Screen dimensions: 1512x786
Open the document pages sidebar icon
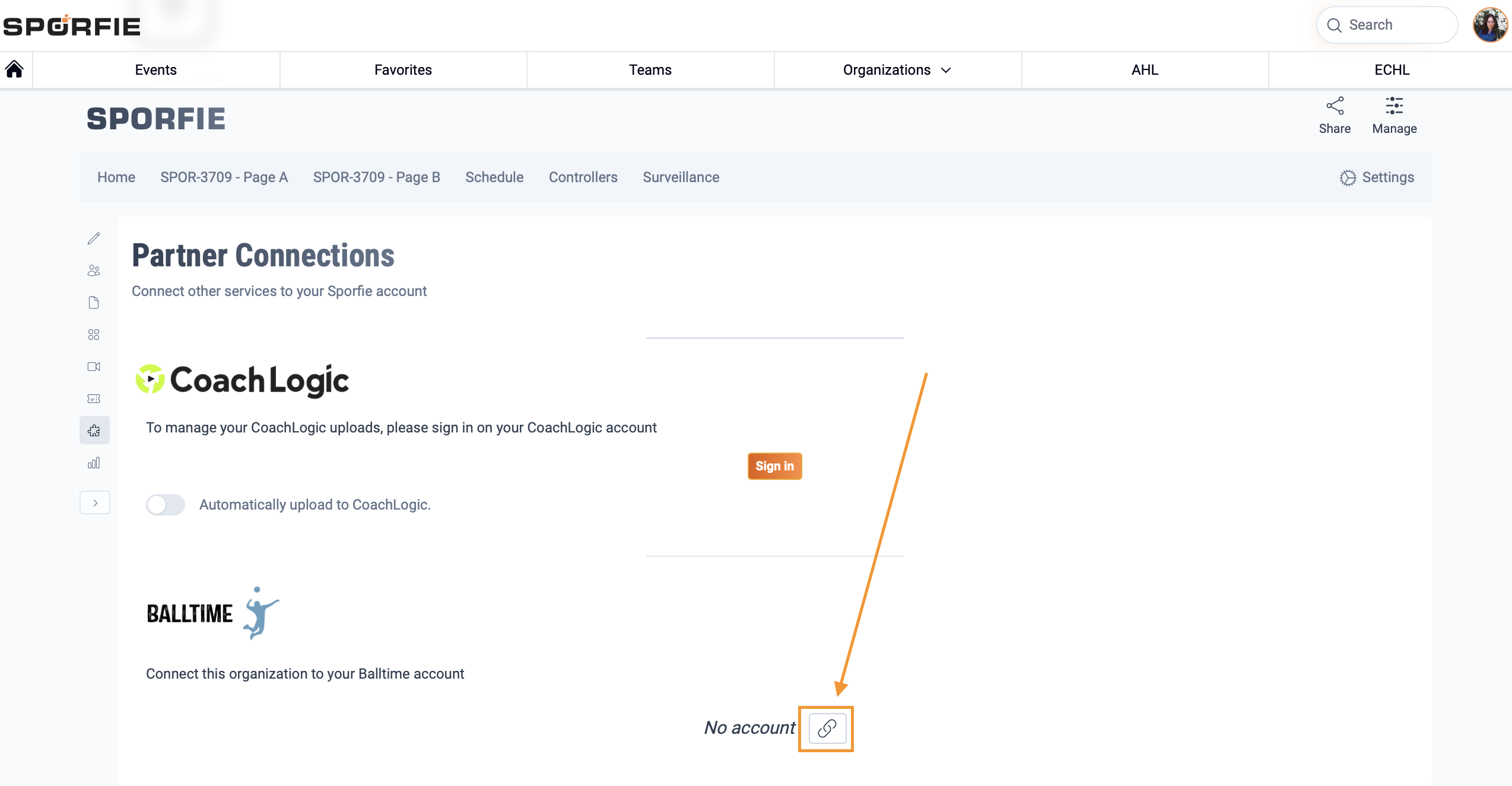click(x=94, y=303)
